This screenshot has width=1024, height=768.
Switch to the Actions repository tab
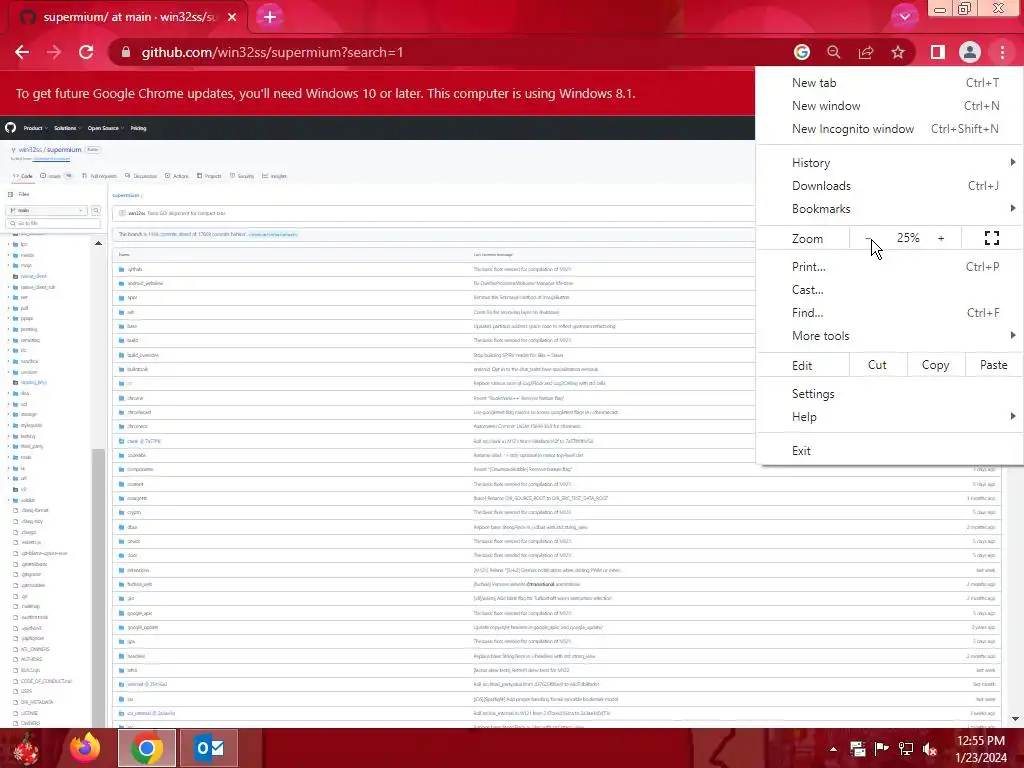tap(176, 176)
